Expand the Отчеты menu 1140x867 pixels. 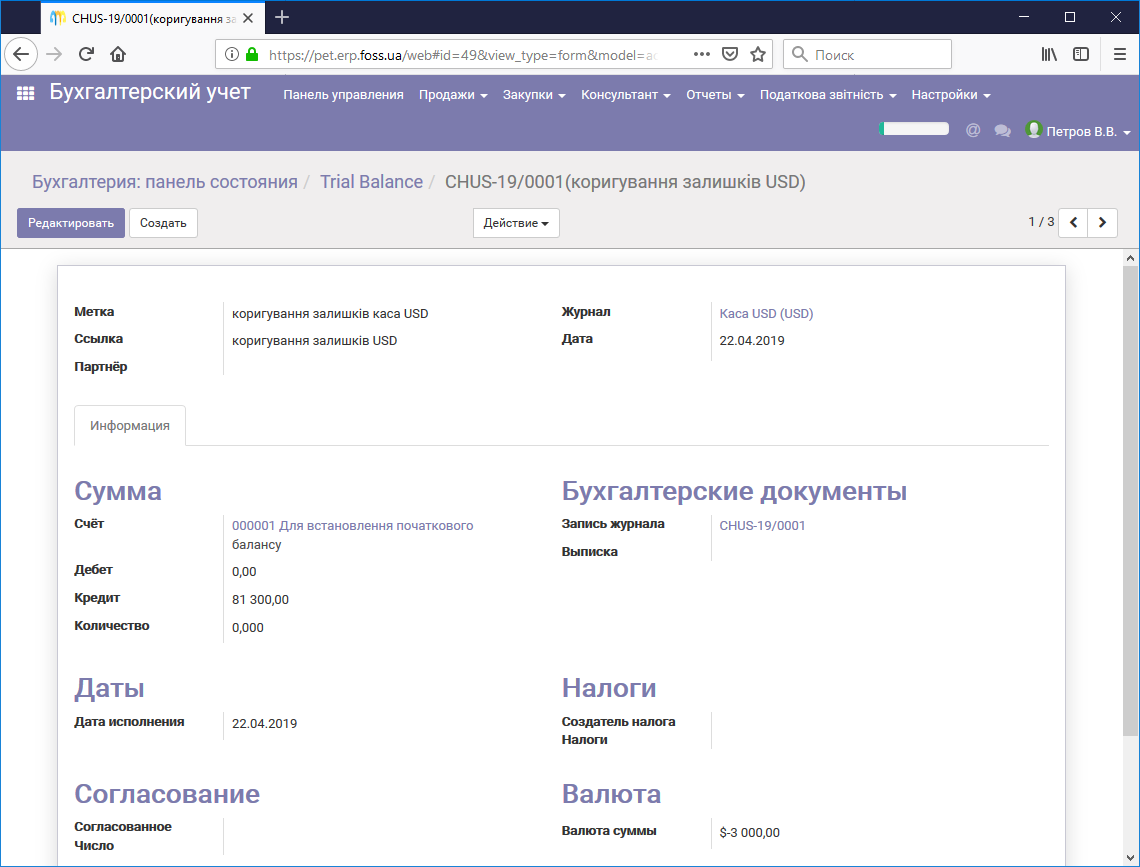(x=715, y=95)
